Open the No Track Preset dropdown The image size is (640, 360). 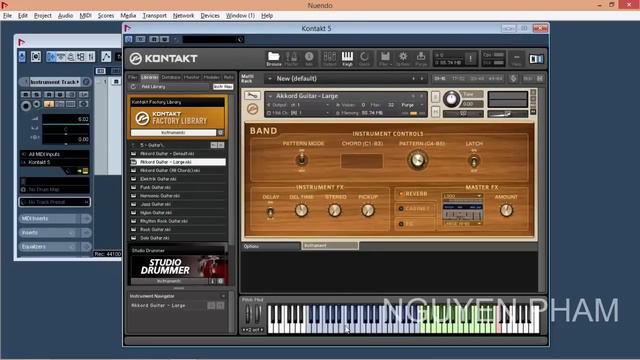coord(55,202)
